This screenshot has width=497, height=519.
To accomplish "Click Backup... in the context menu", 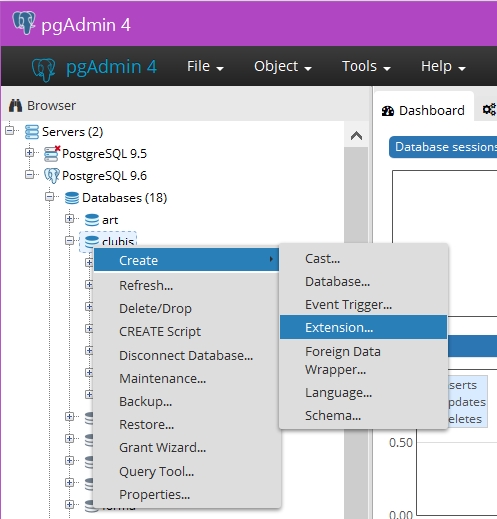I will 145,402.
